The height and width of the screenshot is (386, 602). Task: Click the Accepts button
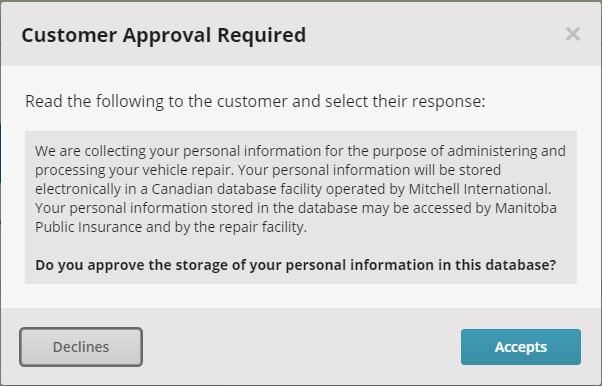click(x=521, y=347)
